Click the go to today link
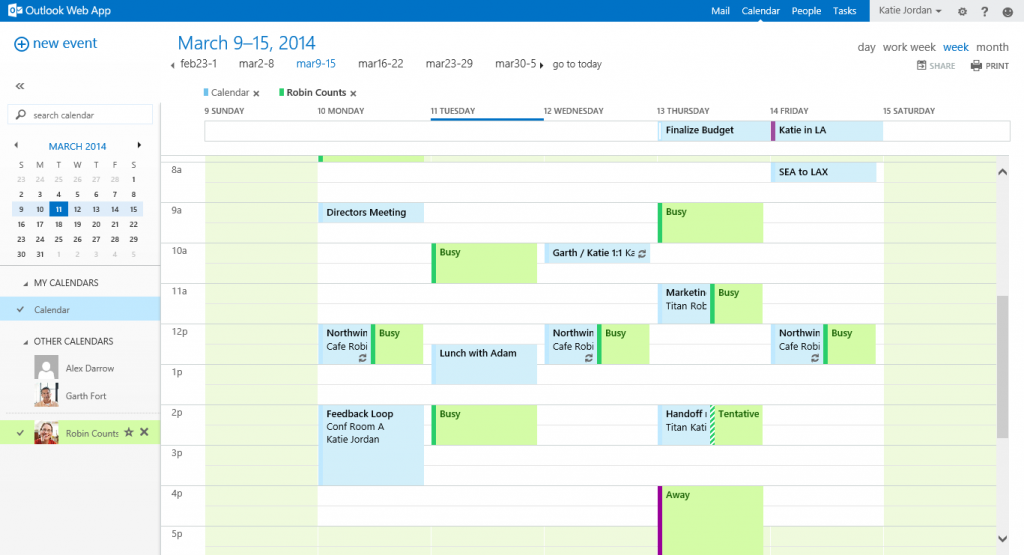The width and height of the screenshot is (1024, 555). (x=577, y=64)
